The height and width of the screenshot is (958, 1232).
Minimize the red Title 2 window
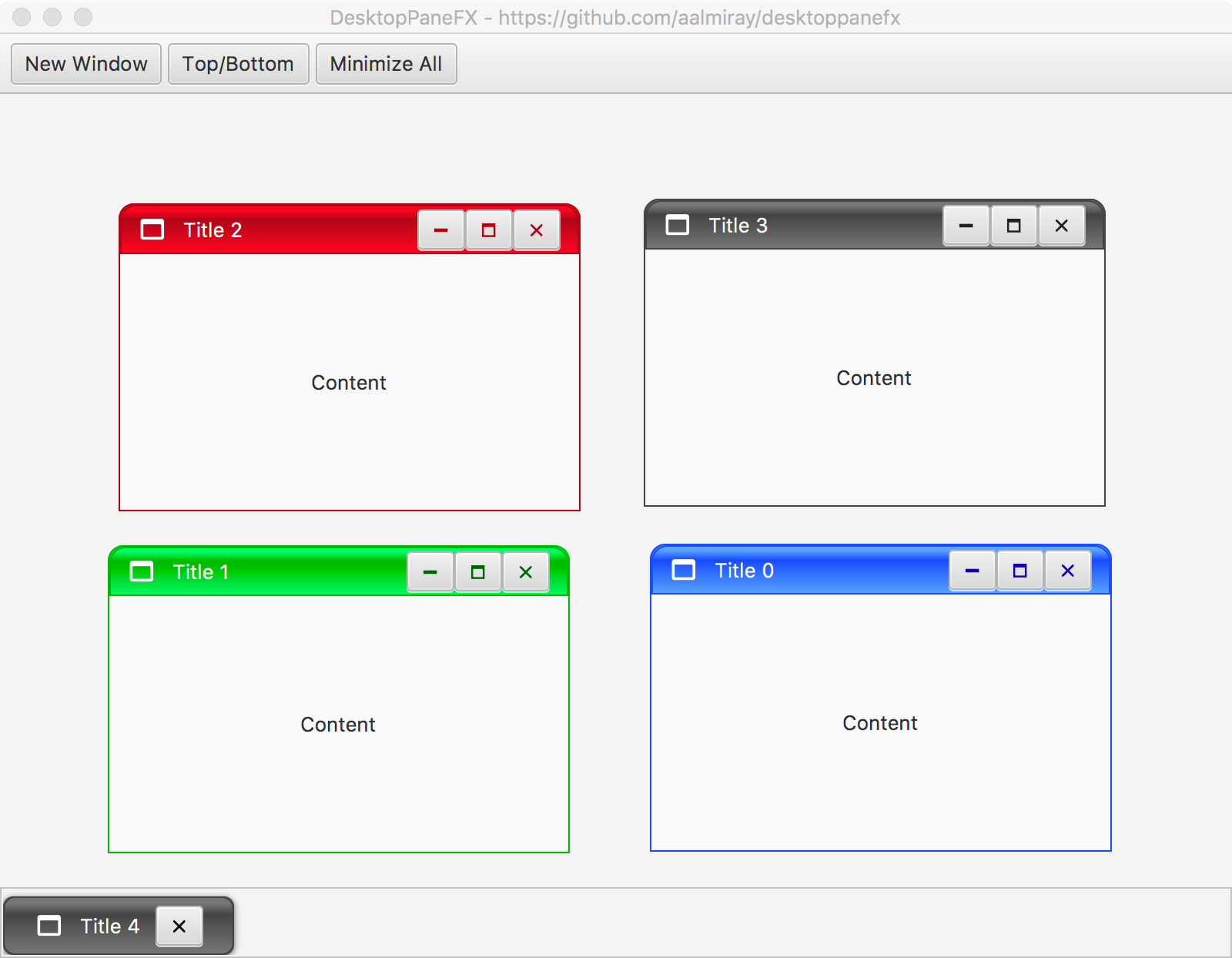[441, 230]
